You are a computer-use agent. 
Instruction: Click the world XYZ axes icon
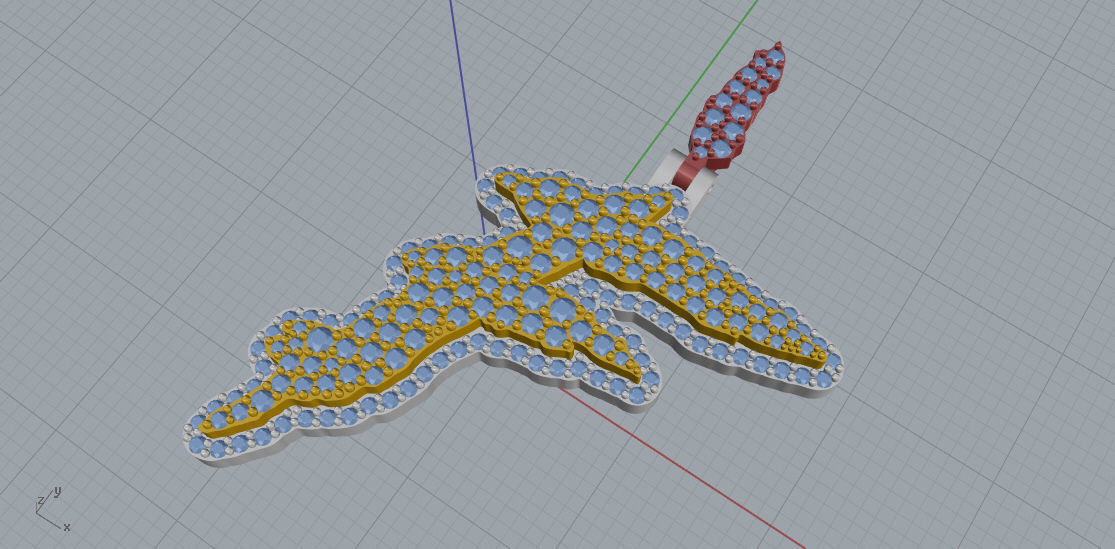point(51,510)
